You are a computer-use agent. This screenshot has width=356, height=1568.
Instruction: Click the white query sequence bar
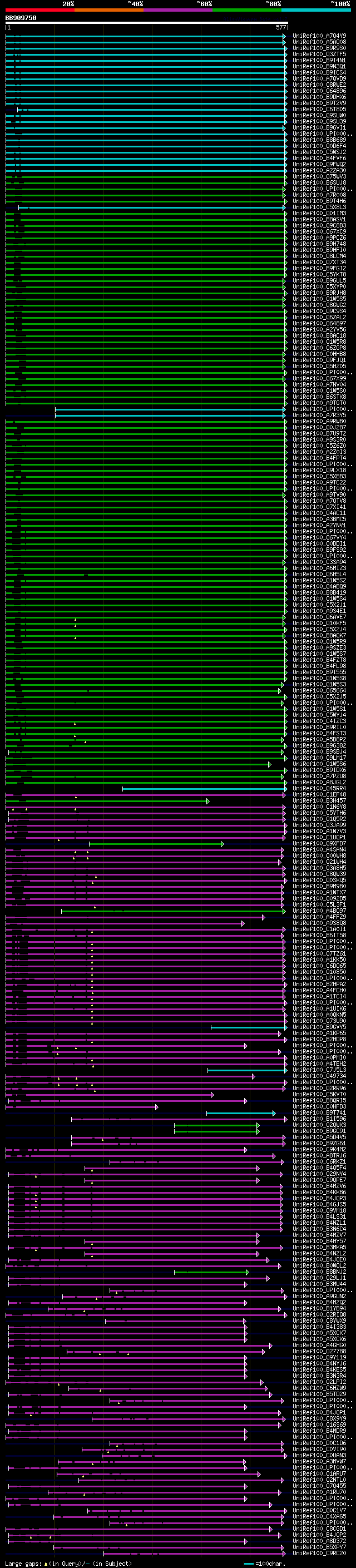(x=147, y=22)
